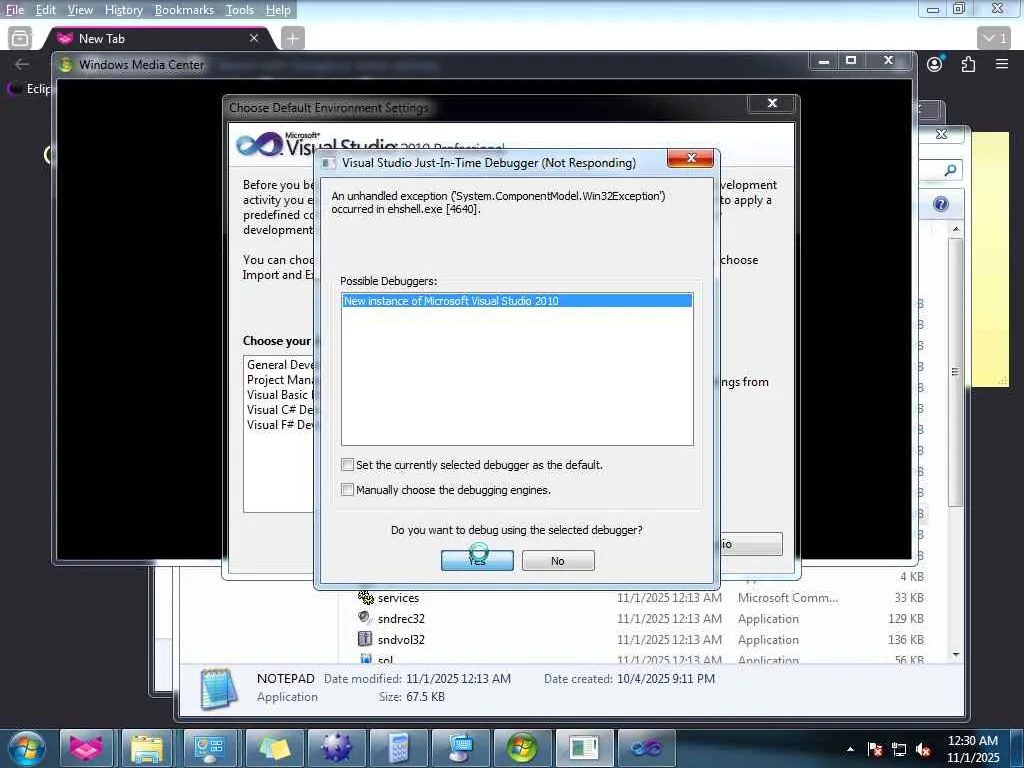The width and height of the screenshot is (1024, 768).
Task: Close the Just-In-Time Debugger dialog
Action: coord(690,158)
